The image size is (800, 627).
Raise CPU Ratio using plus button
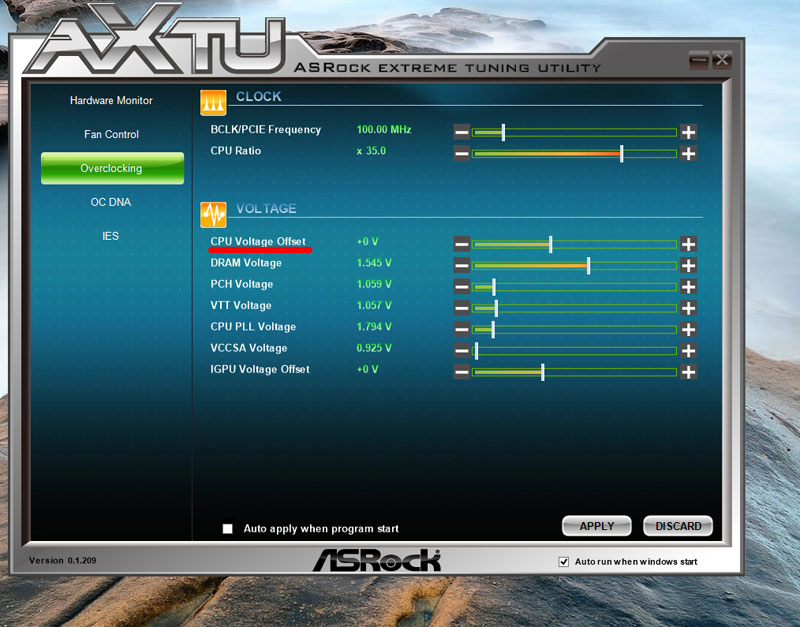pos(688,154)
